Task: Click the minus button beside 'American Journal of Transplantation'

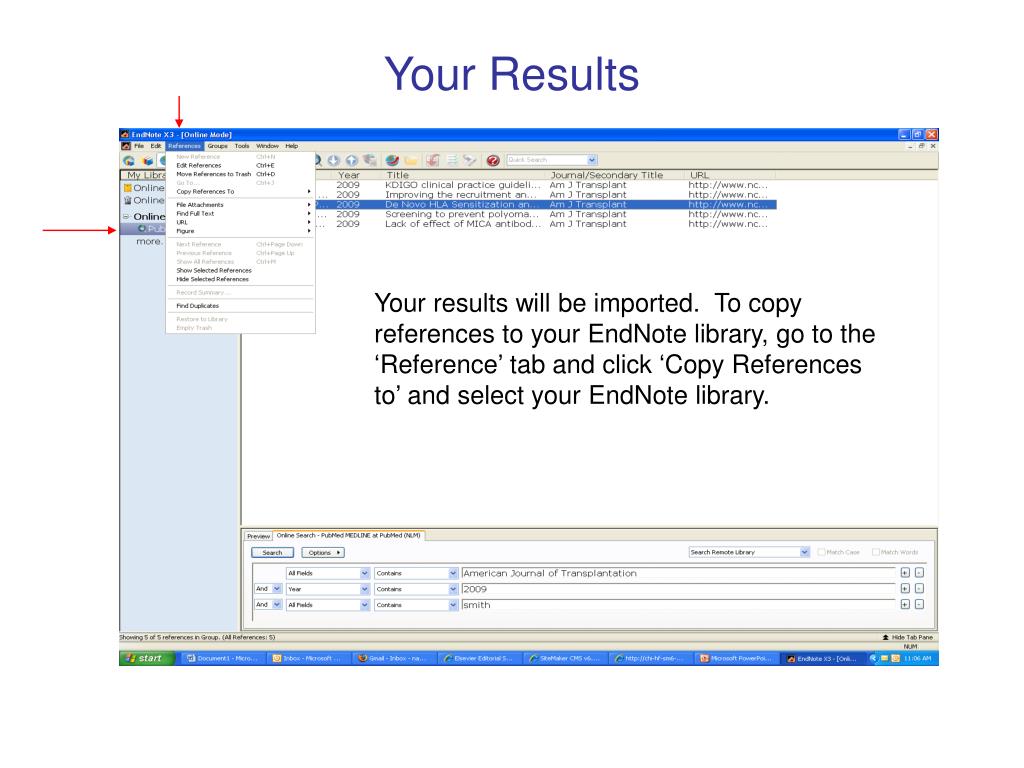Action: (920, 573)
